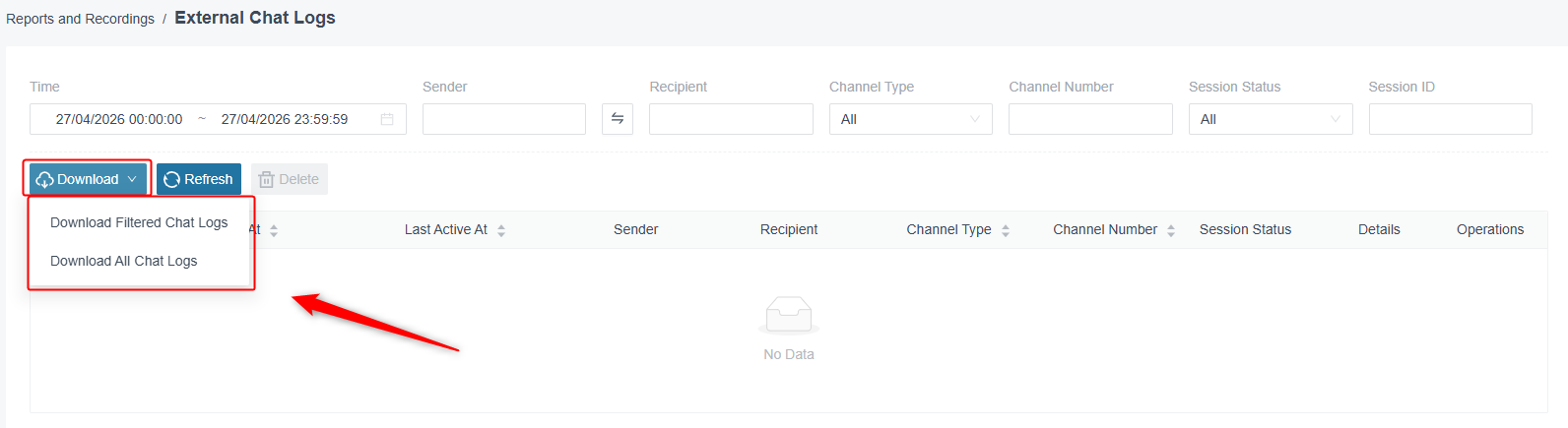Open the Session Status dropdown

tap(1271, 119)
